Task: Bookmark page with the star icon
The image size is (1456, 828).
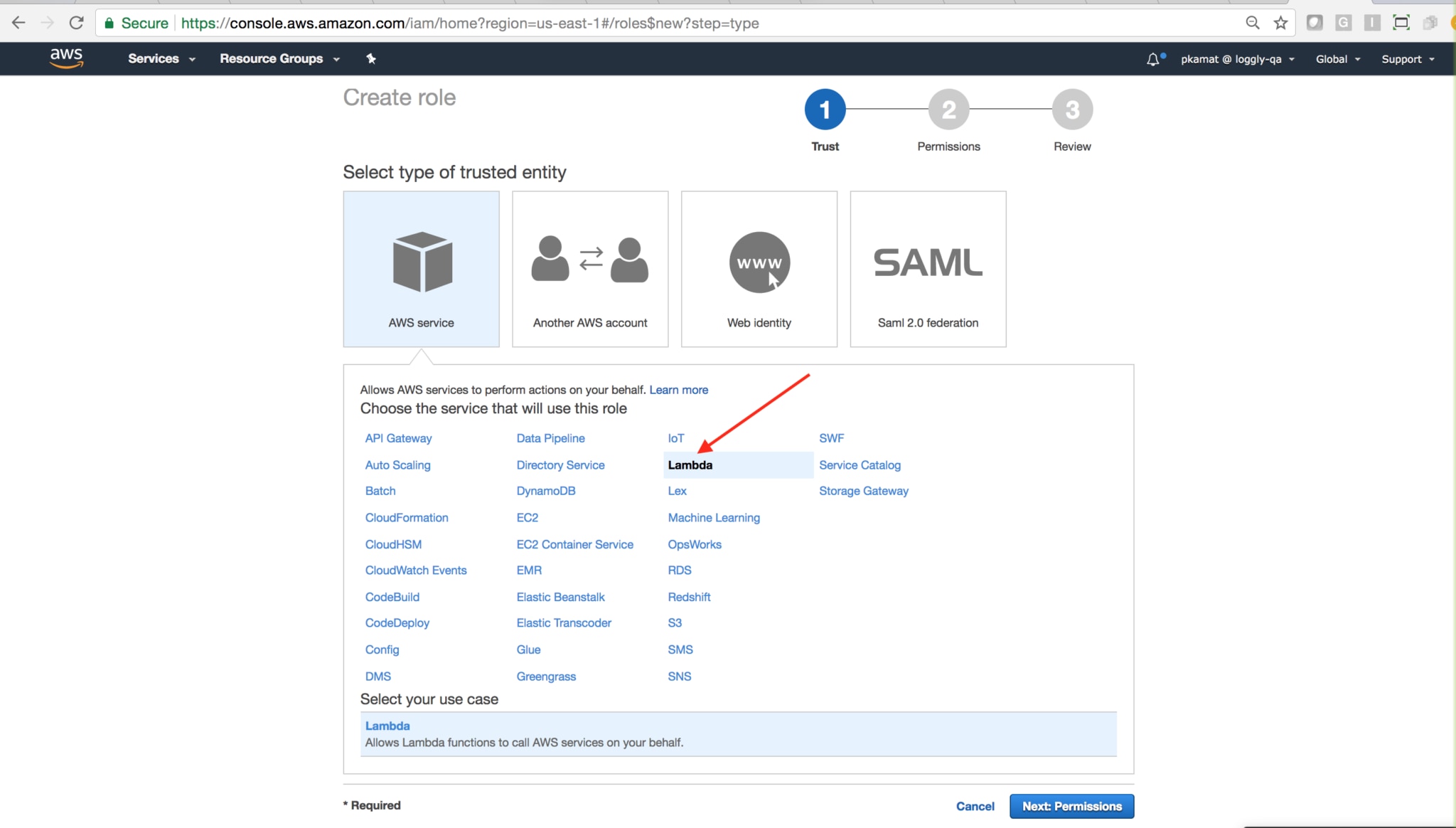Action: point(1280,23)
